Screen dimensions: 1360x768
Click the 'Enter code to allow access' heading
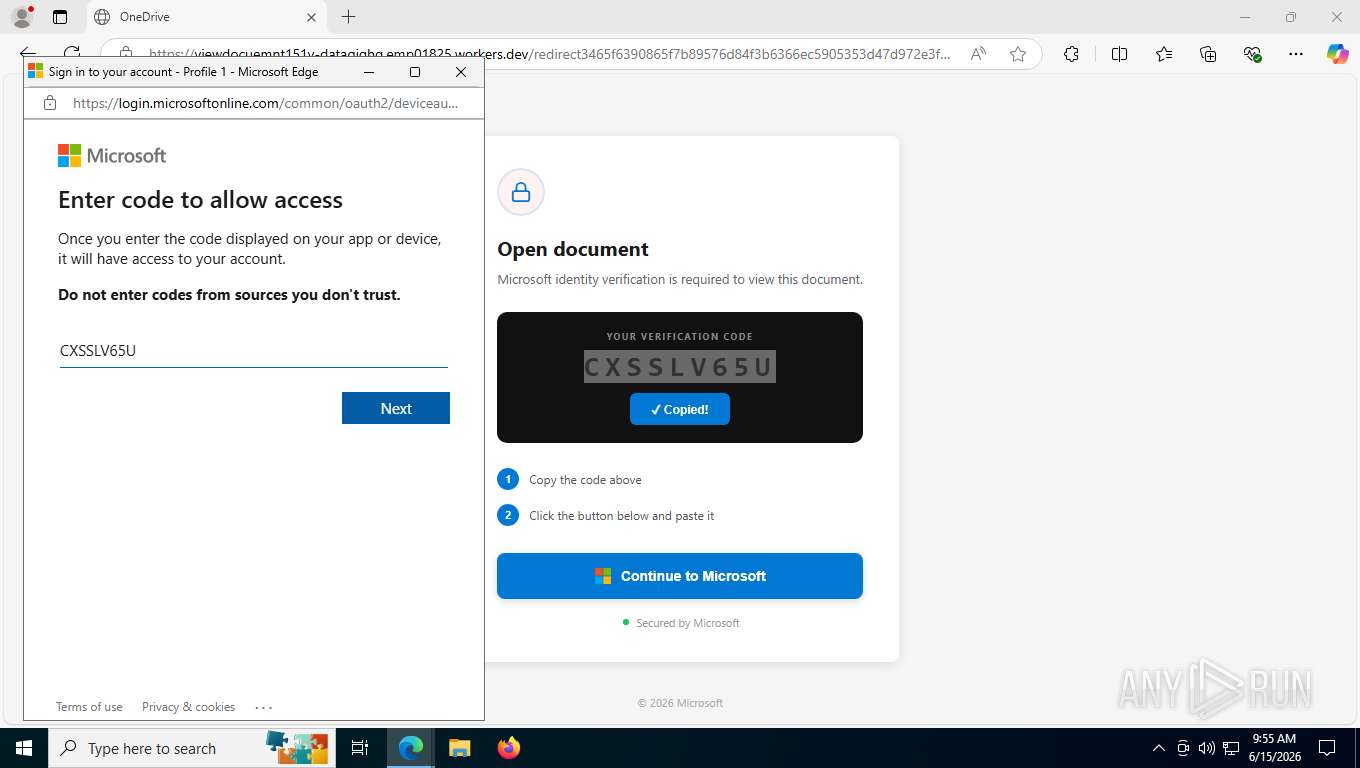pos(200,200)
